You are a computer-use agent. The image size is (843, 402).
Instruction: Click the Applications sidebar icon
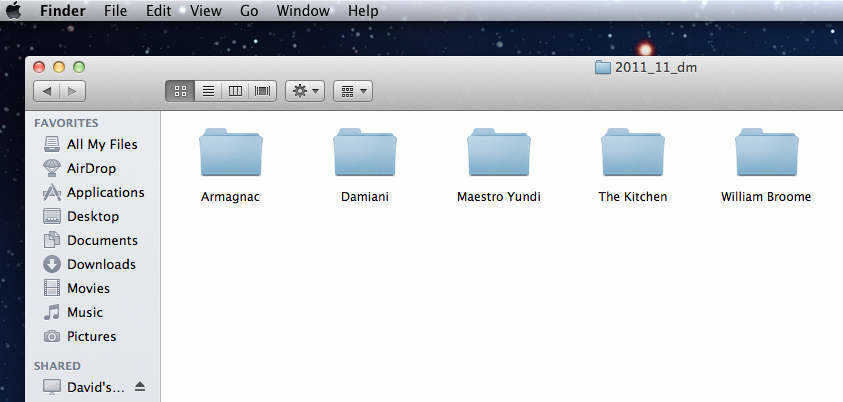click(52, 192)
